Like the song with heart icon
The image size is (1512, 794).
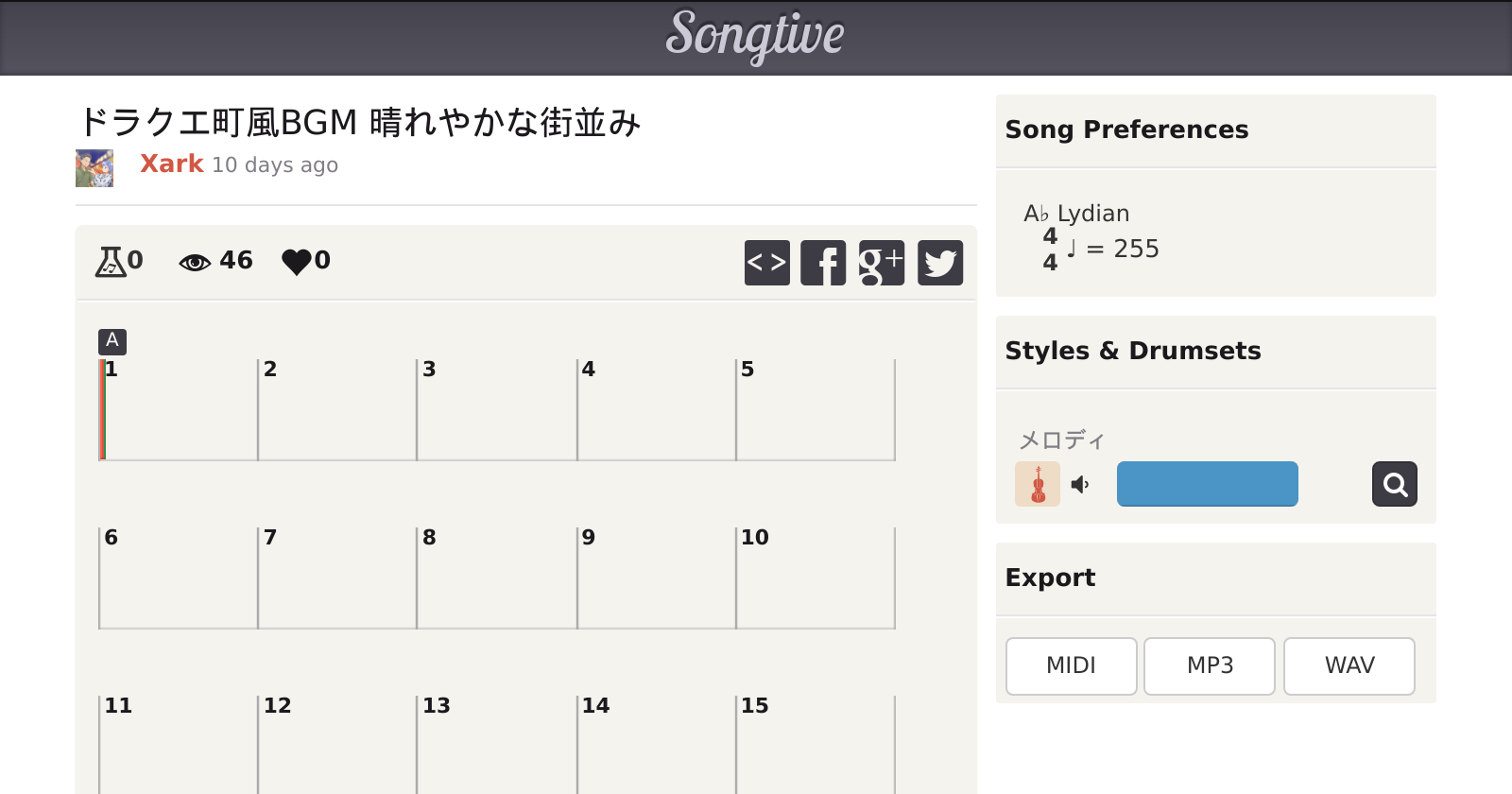[296, 261]
